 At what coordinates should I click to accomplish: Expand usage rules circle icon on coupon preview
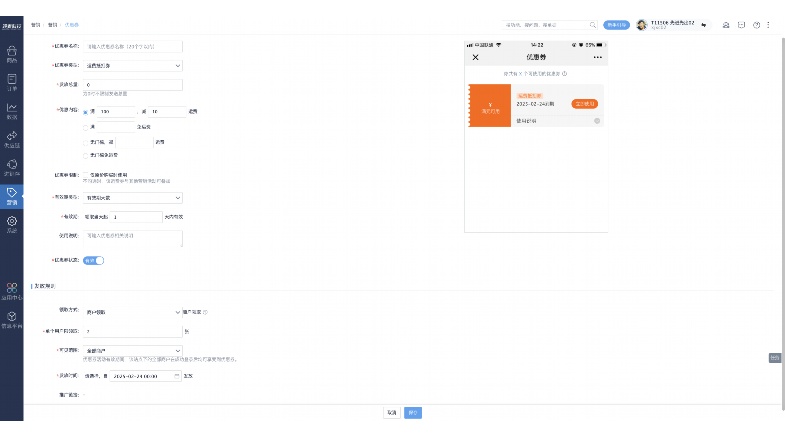pos(597,121)
